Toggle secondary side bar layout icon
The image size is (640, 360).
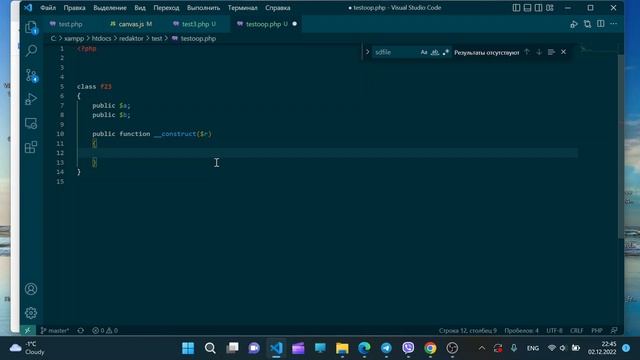click(x=538, y=8)
